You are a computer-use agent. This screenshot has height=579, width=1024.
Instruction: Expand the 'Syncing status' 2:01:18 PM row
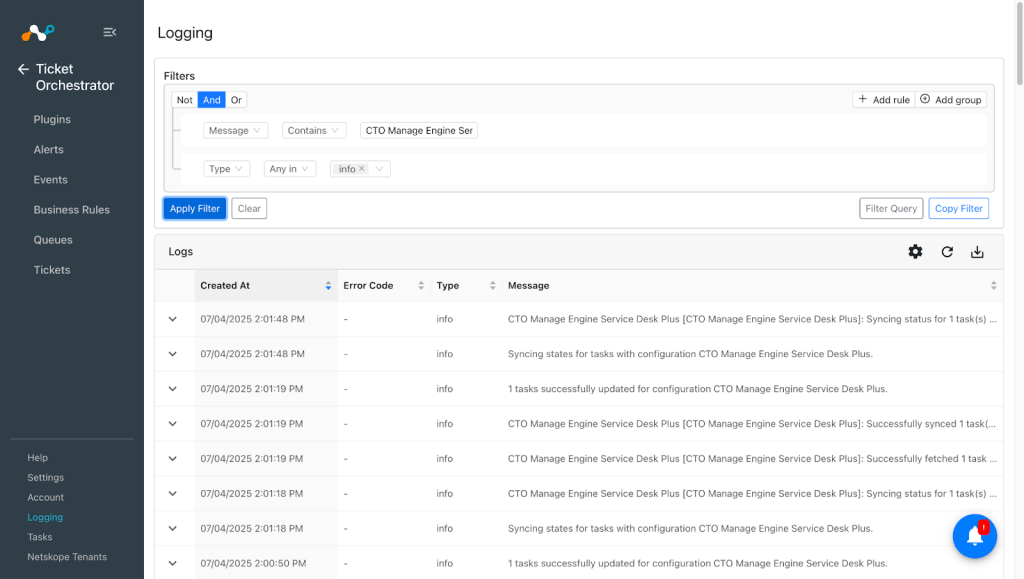[172, 493]
